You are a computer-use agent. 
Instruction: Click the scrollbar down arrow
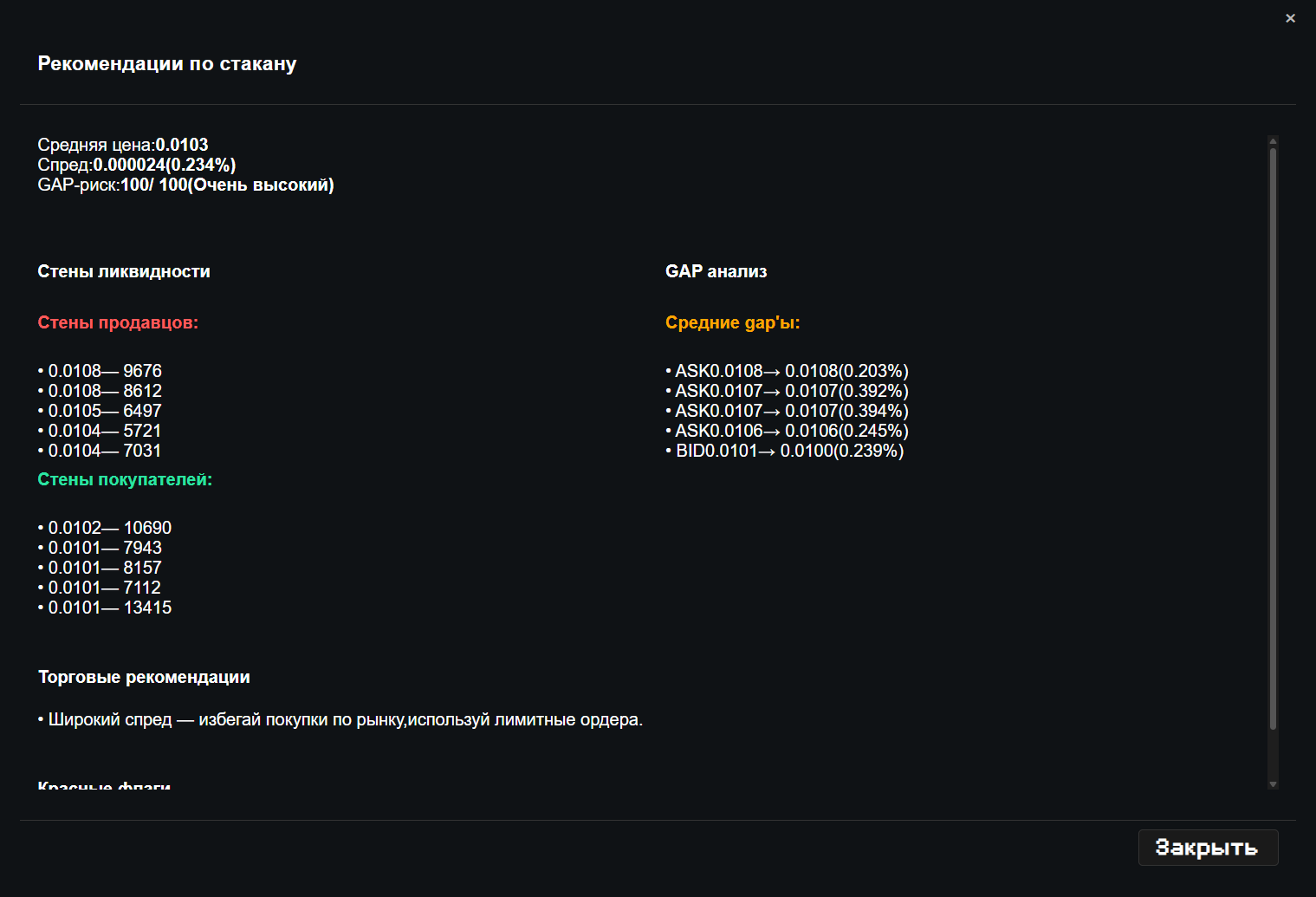[x=1273, y=783]
